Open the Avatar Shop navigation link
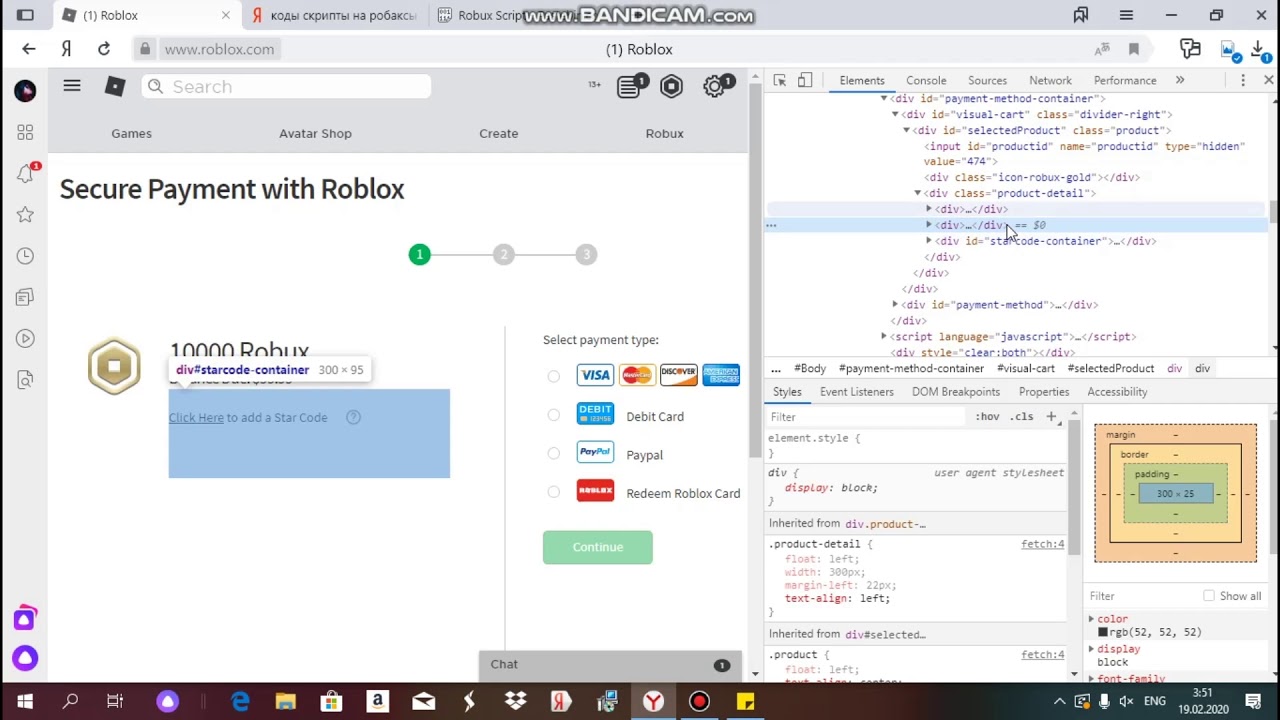The width and height of the screenshot is (1280, 720). pyautogui.click(x=315, y=133)
